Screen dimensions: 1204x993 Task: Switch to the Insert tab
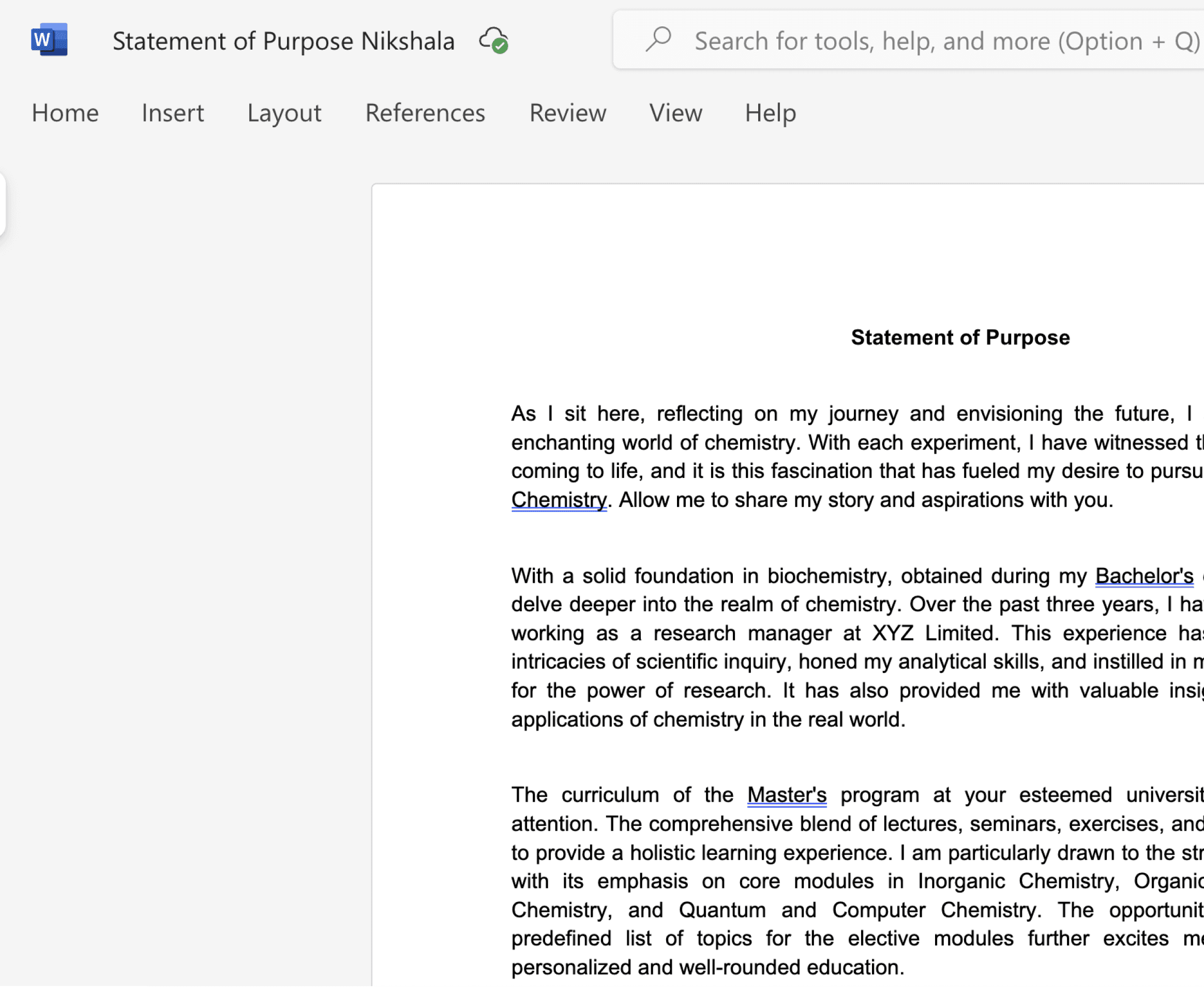pos(172,113)
